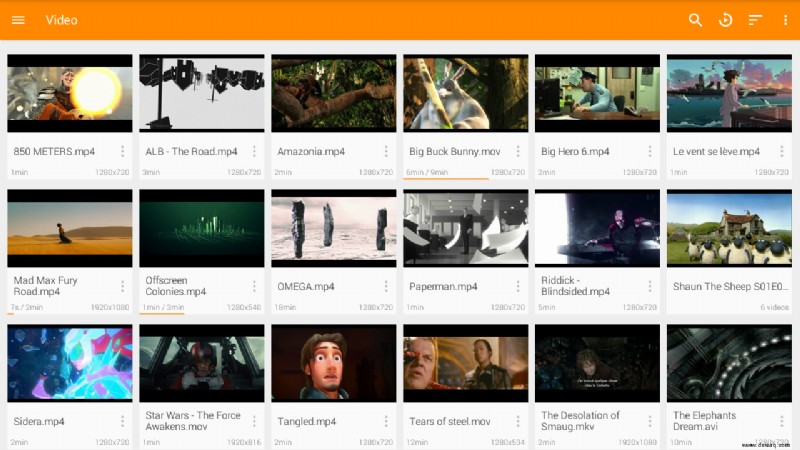Play the Big Buck Bunny thumbnail
Viewport: 800px width, 450px height.
466,93
